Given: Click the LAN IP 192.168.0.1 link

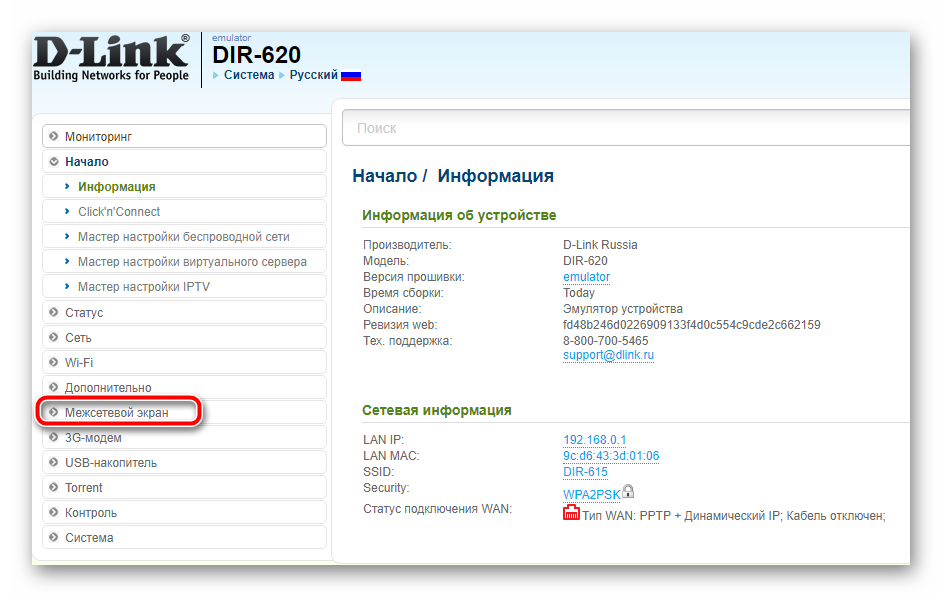Looking at the screenshot, I should [x=594, y=440].
